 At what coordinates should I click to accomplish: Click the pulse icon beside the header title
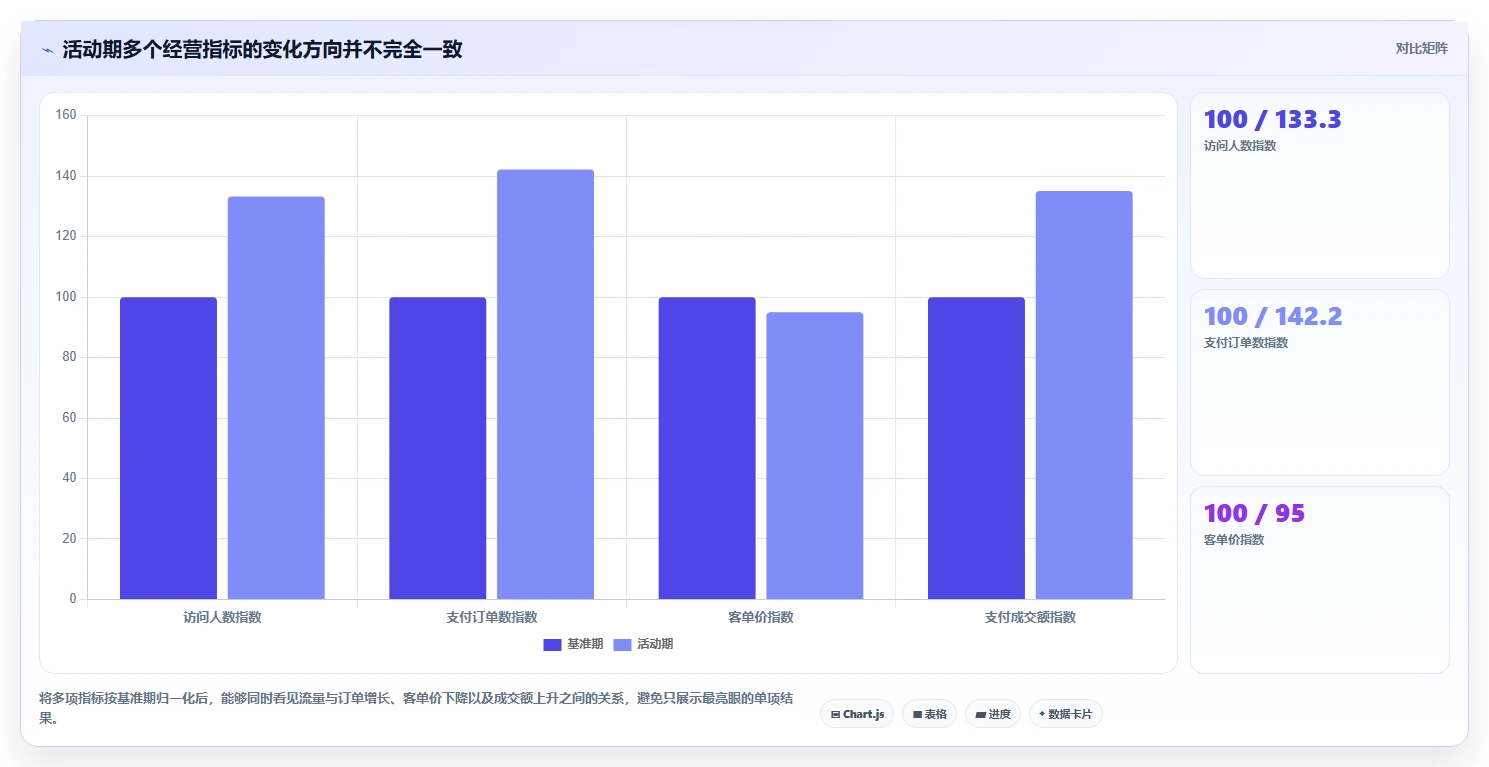[47, 50]
